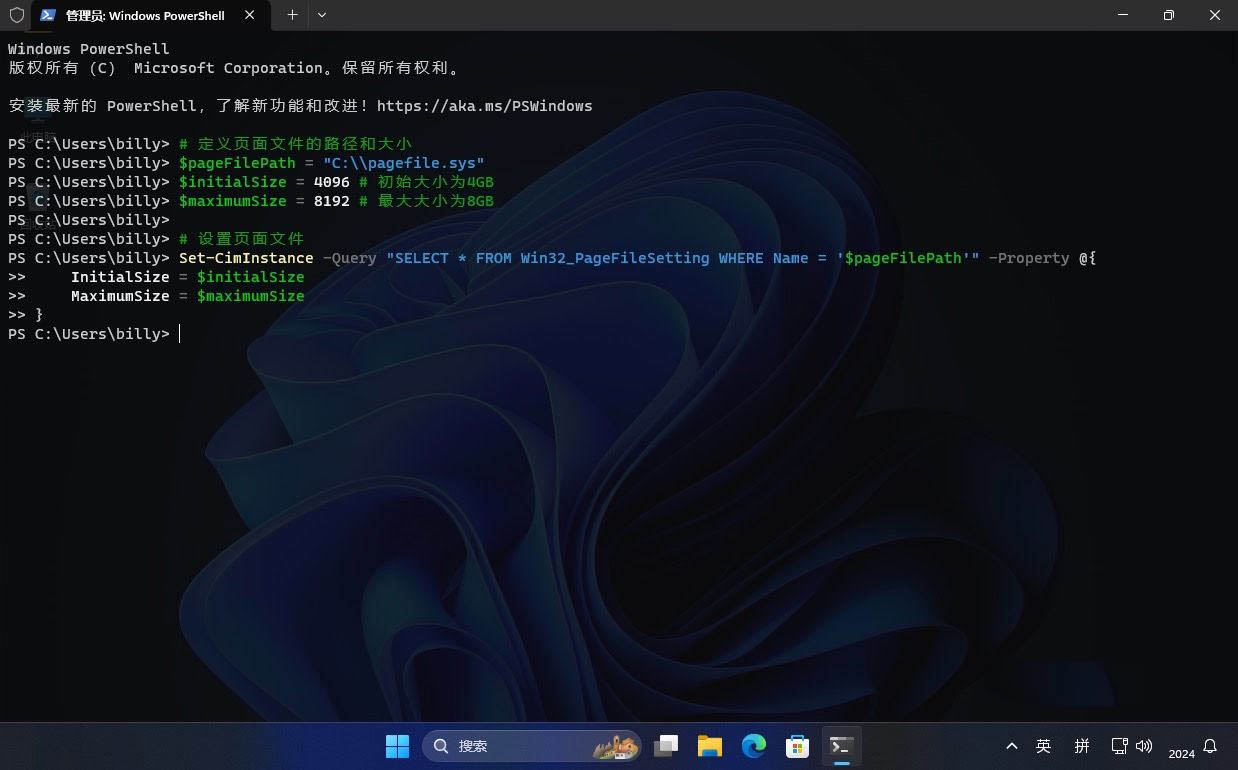Open the network status tray icon
This screenshot has height=770, width=1238.
click(x=1119, y=746)
